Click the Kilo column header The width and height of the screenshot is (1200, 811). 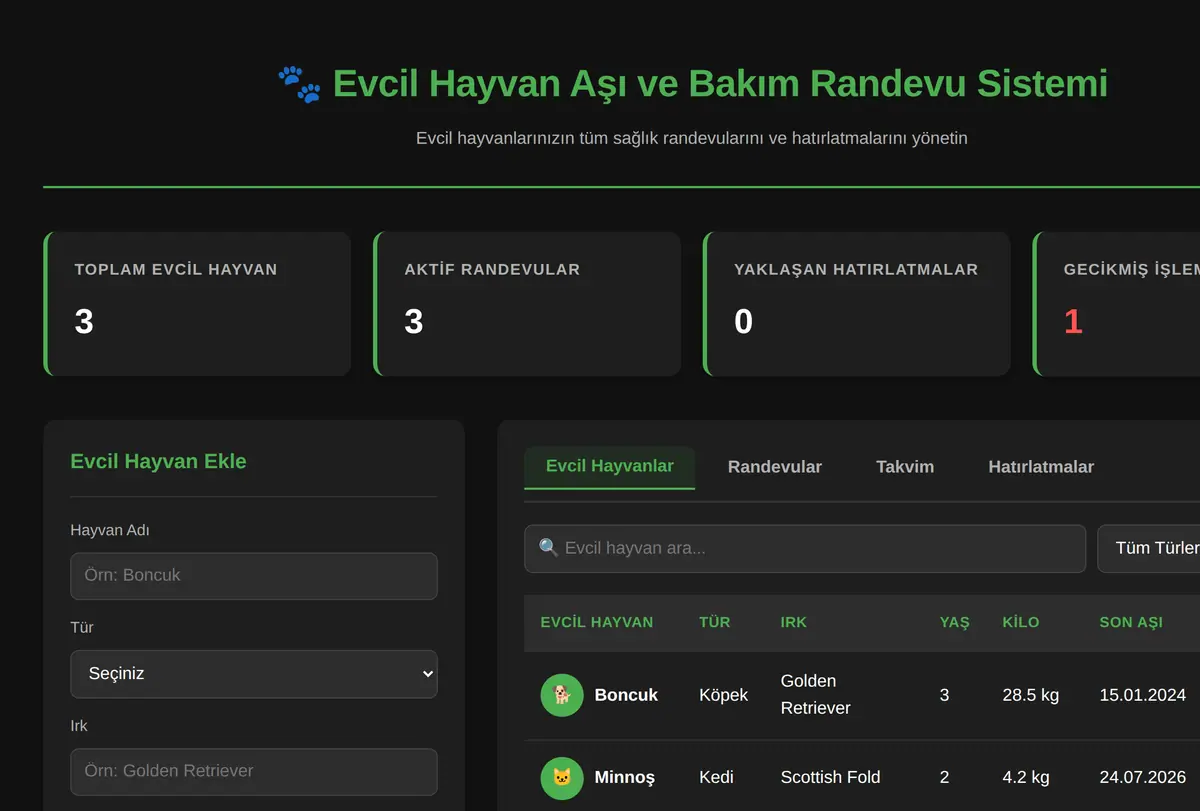click(1021, 622)
